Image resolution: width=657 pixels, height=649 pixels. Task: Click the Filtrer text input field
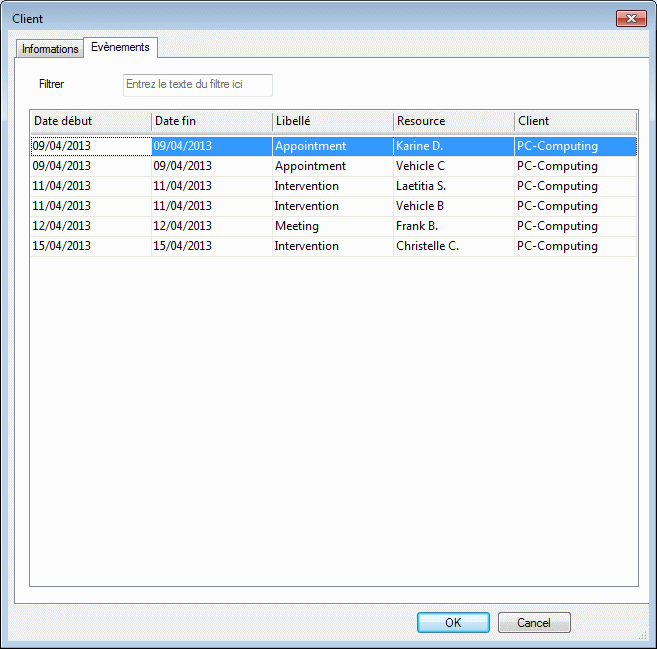tap(197, 85)
